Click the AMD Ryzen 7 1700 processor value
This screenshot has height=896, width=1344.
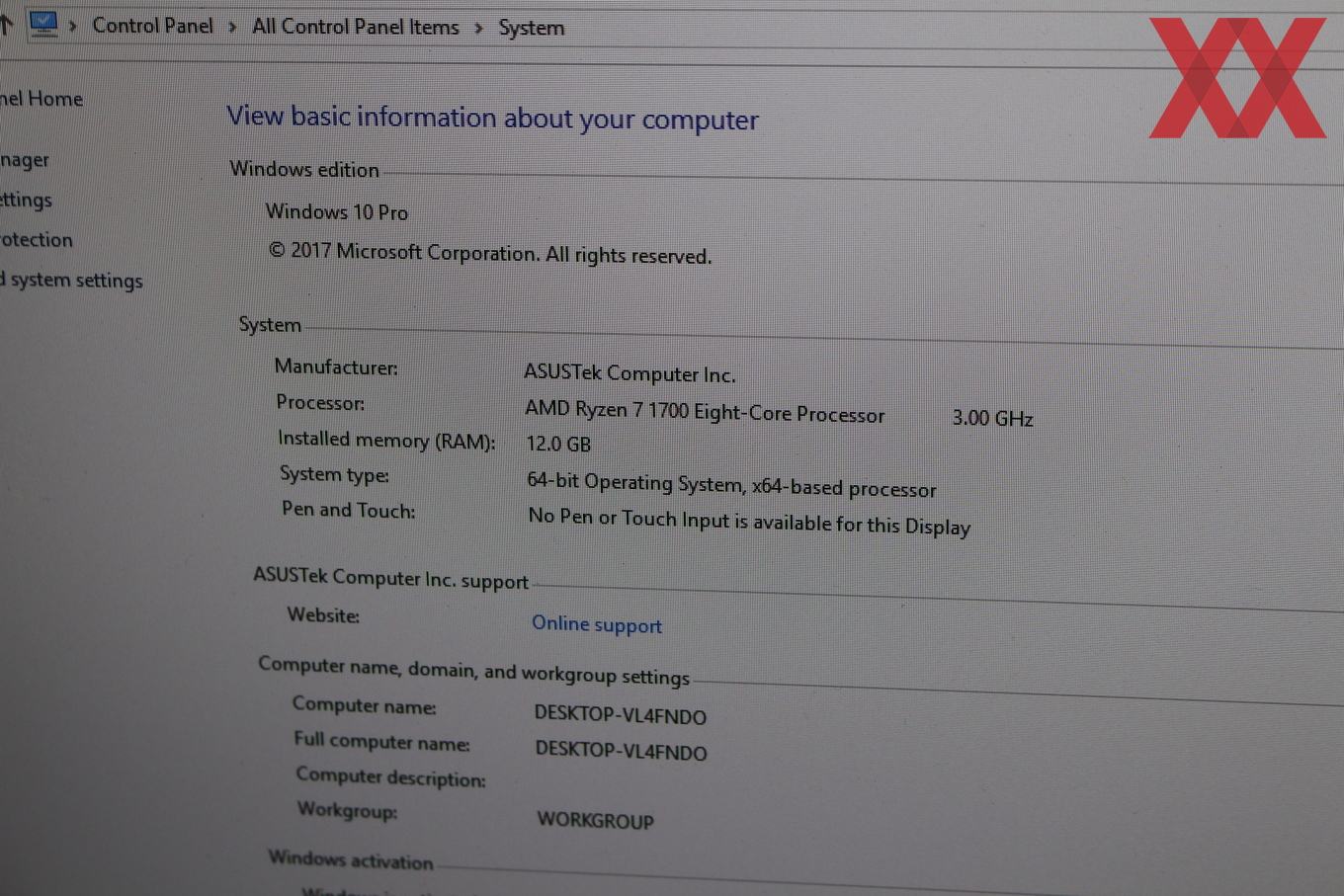point(705,411)
